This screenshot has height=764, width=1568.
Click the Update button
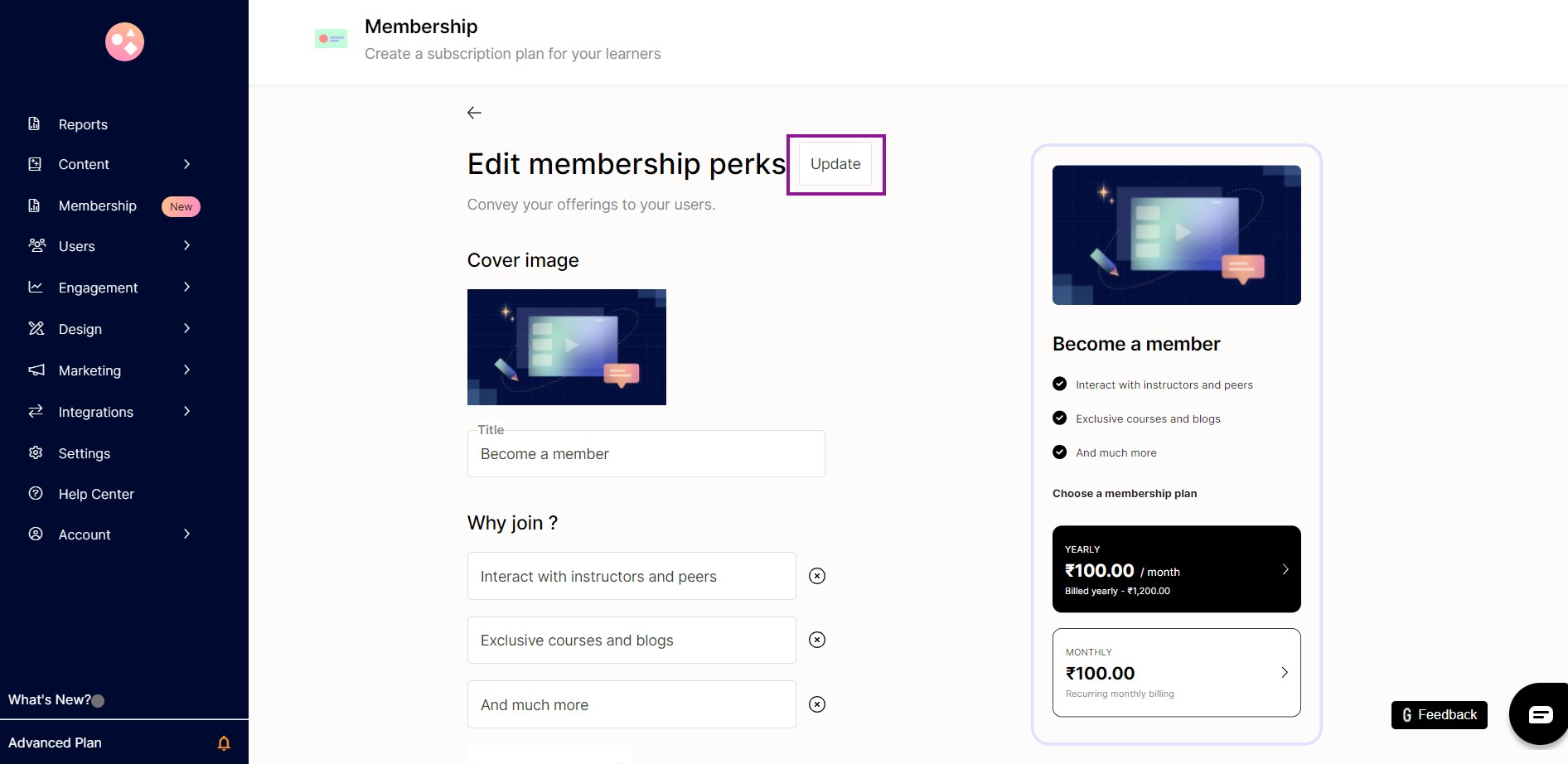(835, 164)
